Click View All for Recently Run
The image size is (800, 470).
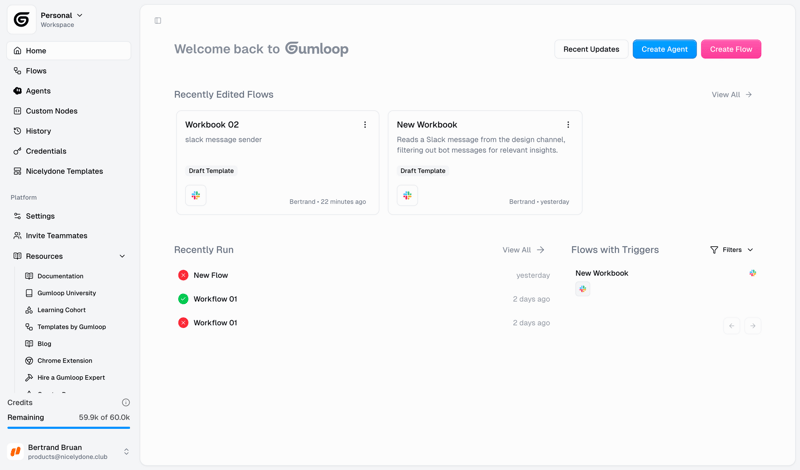click(x=523, y=250)
